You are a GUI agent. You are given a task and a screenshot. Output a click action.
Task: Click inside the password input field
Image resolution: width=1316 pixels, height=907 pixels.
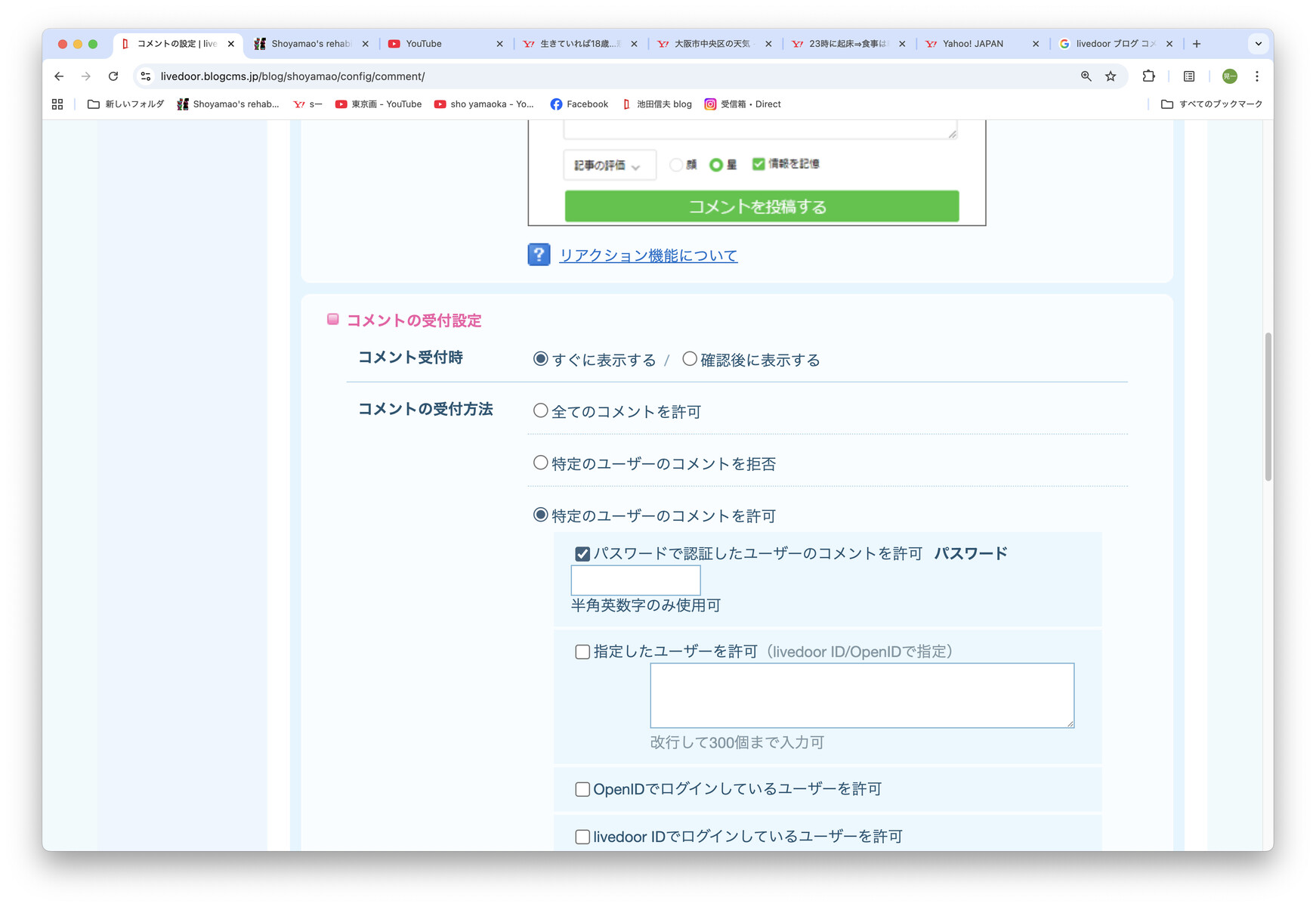pyautogui.click(x=635, y=580)
